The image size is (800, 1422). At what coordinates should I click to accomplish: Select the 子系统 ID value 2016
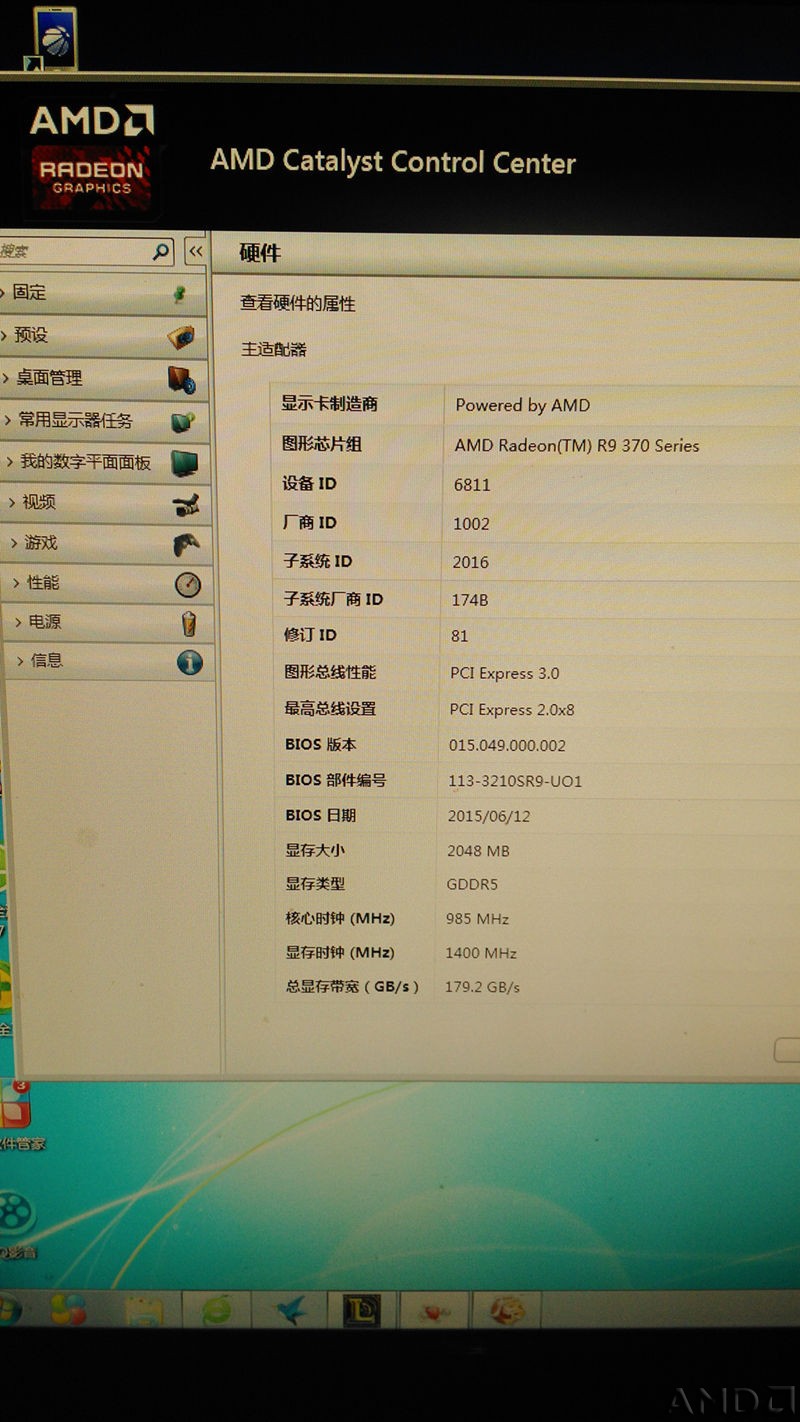pyautogui.click(x=470, y=562)
